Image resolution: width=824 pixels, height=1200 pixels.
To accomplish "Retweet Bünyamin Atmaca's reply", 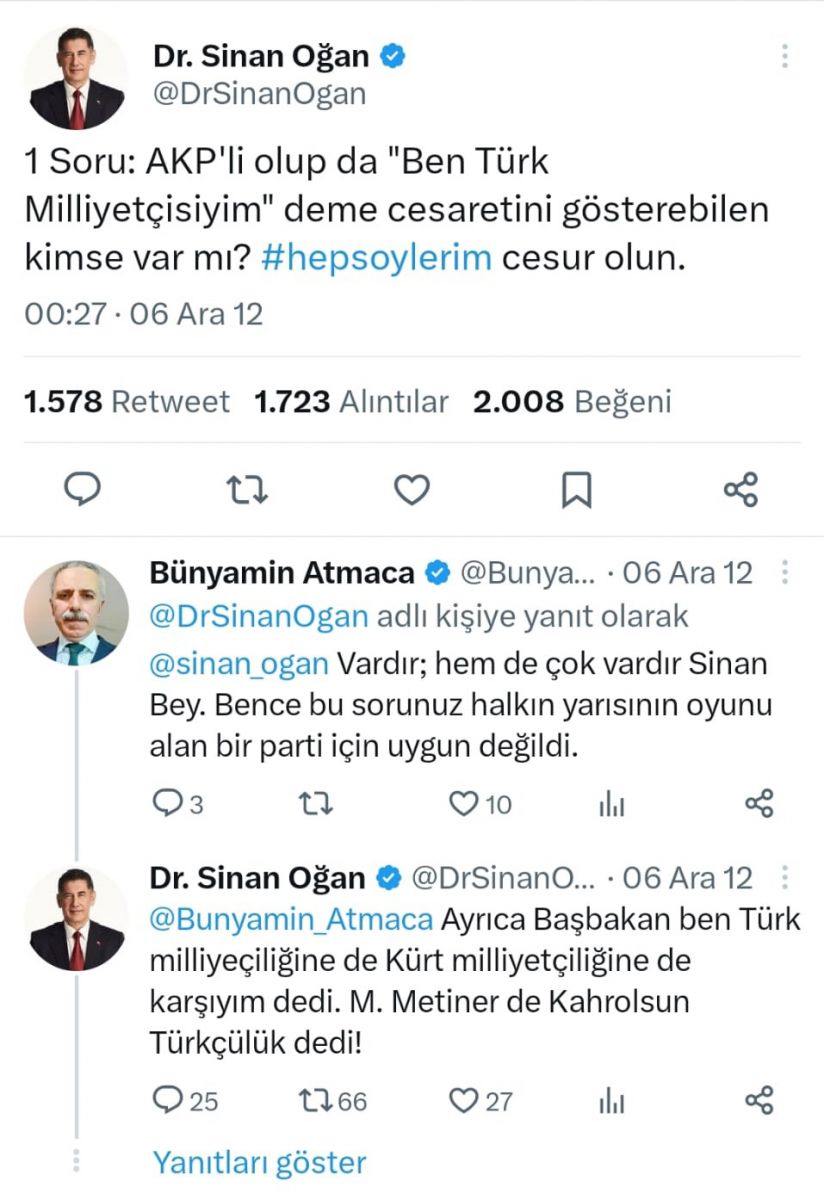I will click(x=316, y=803).
